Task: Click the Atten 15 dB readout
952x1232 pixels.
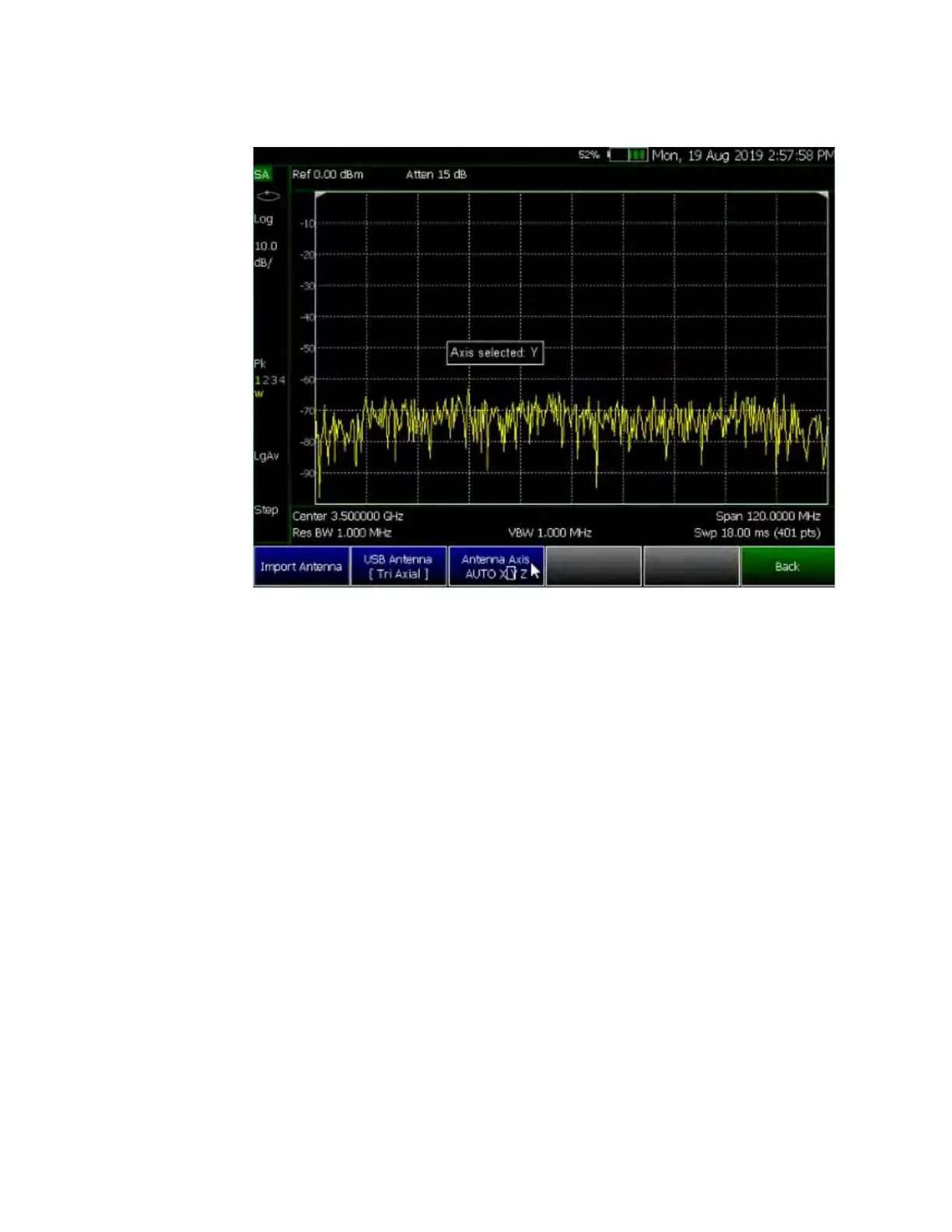Action: pyautogui.click(x=436, y=175)
